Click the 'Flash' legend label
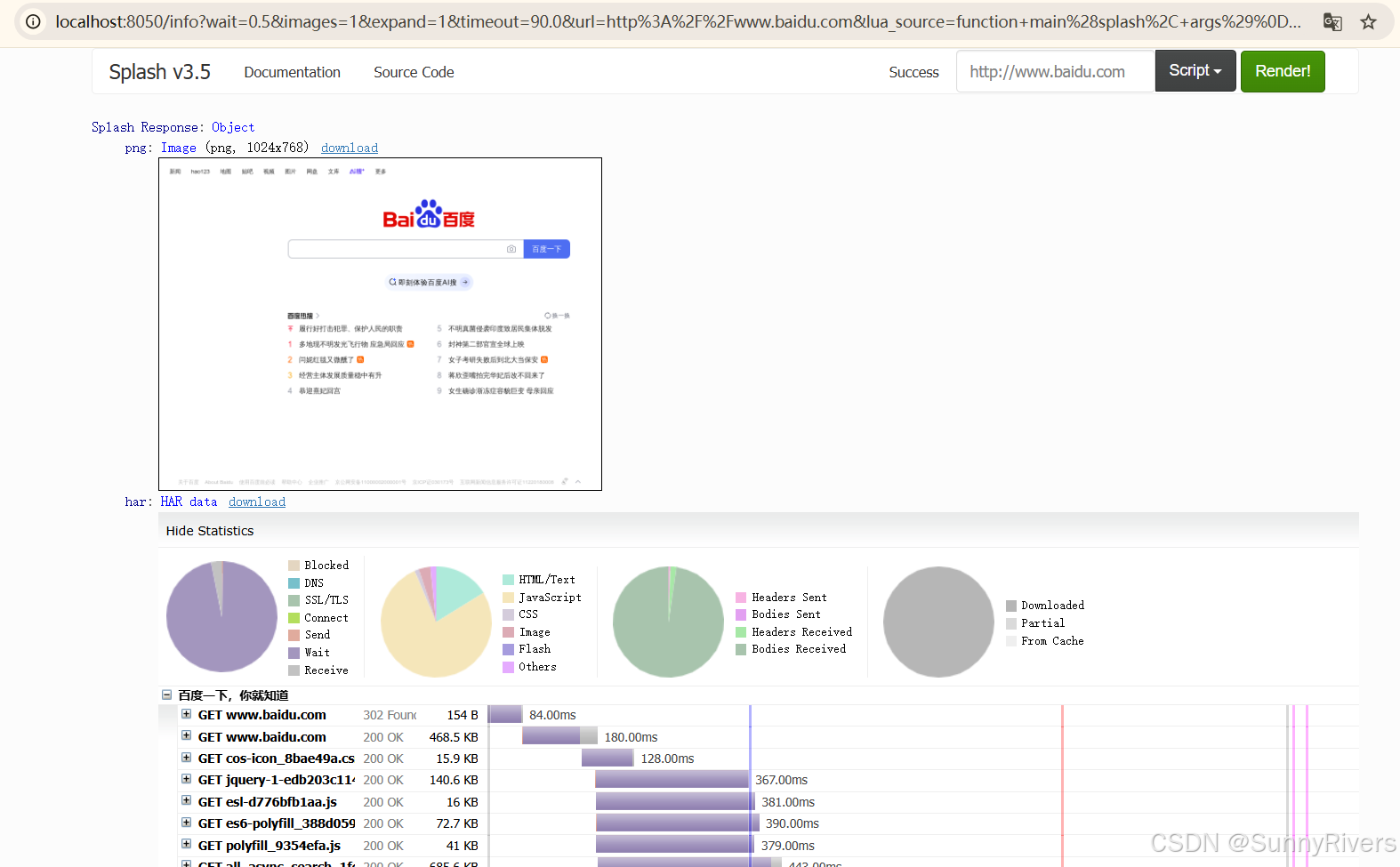Viewport: 1400px width, 867px height. [x=535, y=649]
